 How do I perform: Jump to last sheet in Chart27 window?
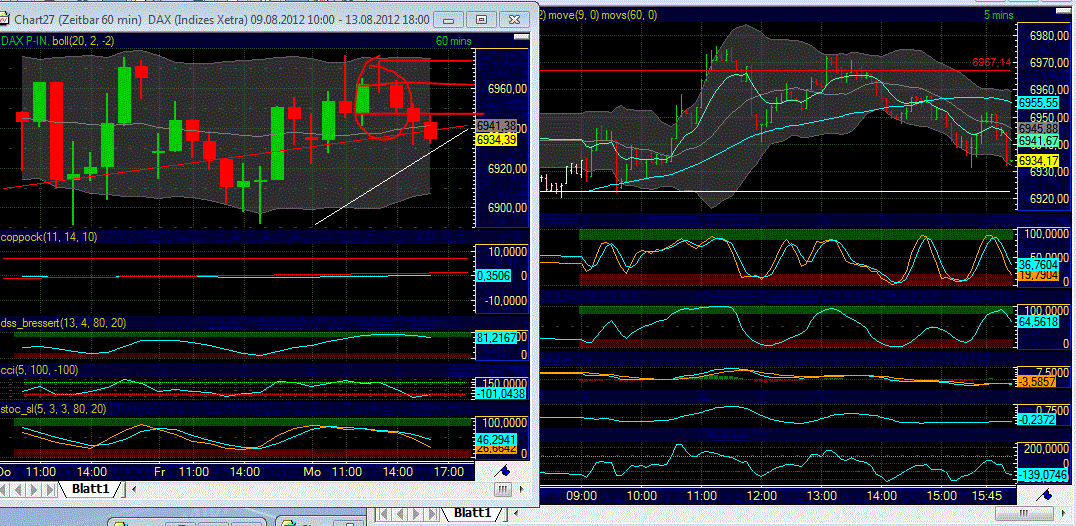point(51,490)
